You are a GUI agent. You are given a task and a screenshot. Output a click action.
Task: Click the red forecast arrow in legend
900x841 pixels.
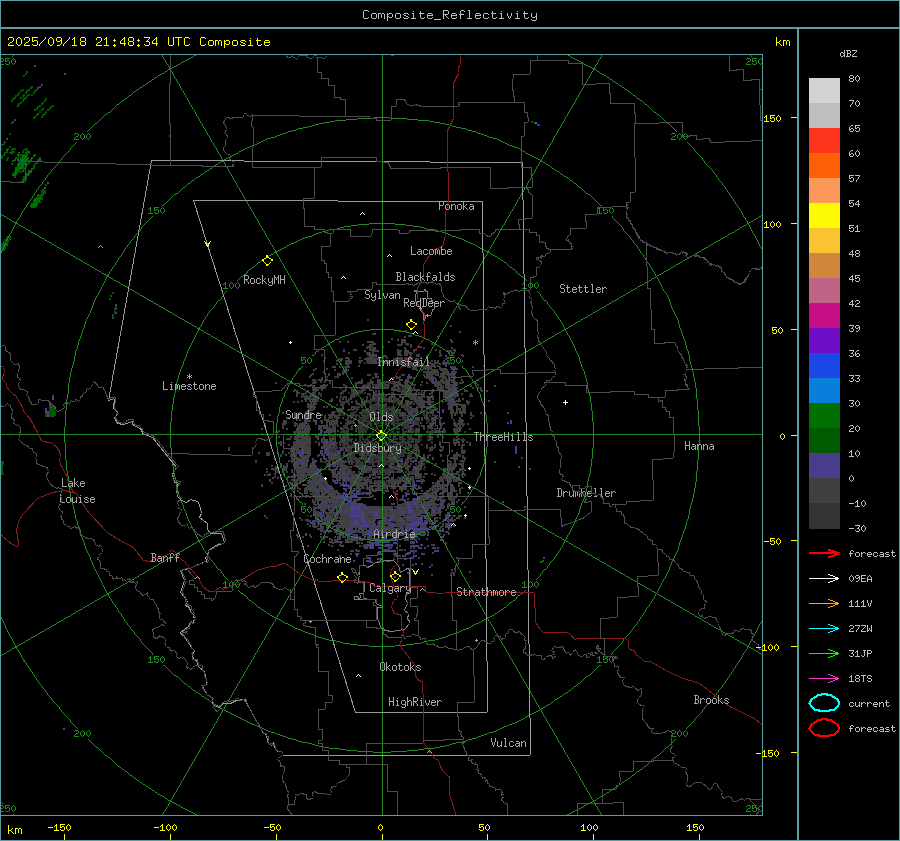point(823,553)
